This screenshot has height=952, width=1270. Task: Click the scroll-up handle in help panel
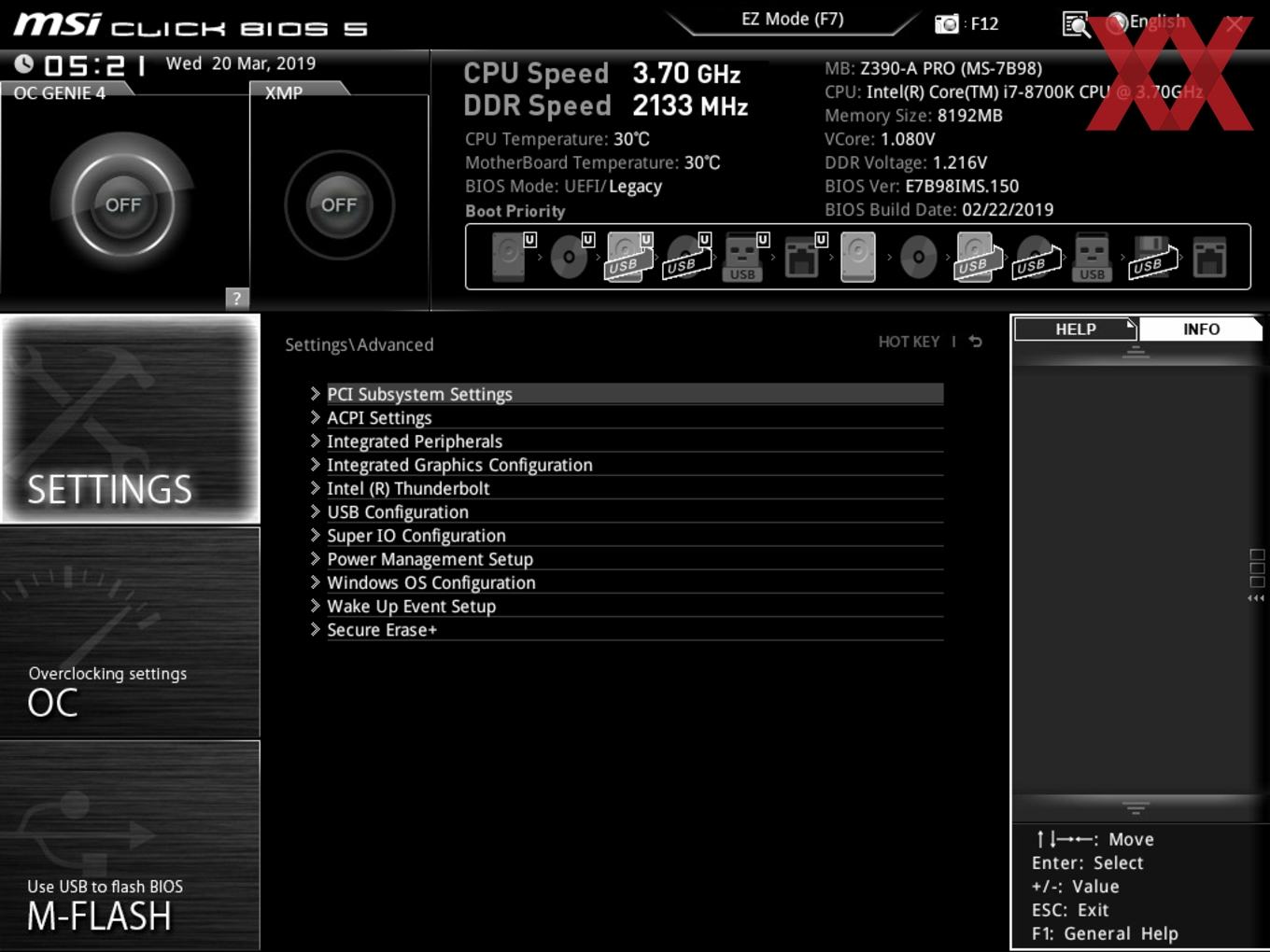[1136, 352]
